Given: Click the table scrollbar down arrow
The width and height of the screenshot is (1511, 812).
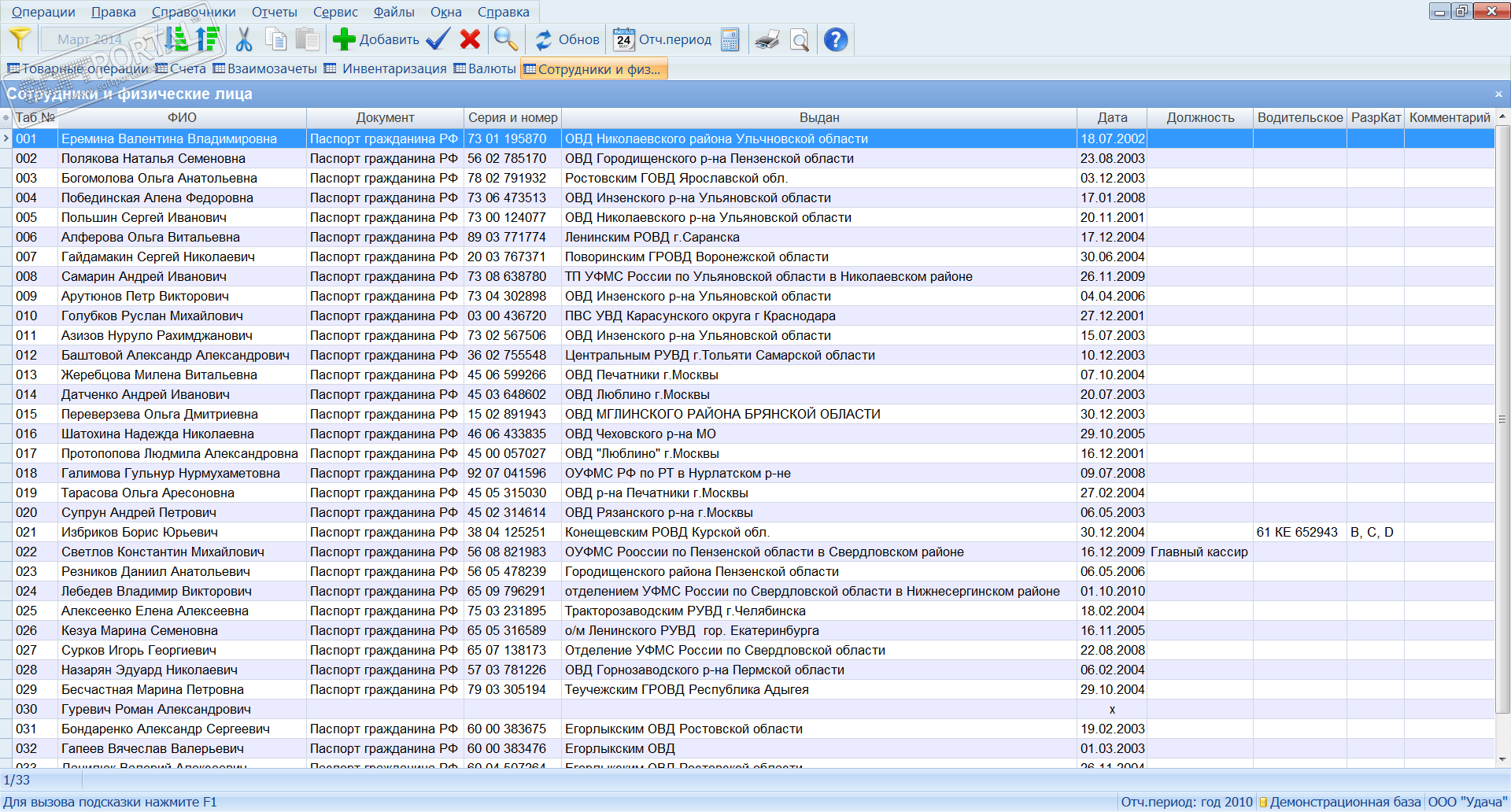Looking at the screenshot, I should pos(1502,759).
